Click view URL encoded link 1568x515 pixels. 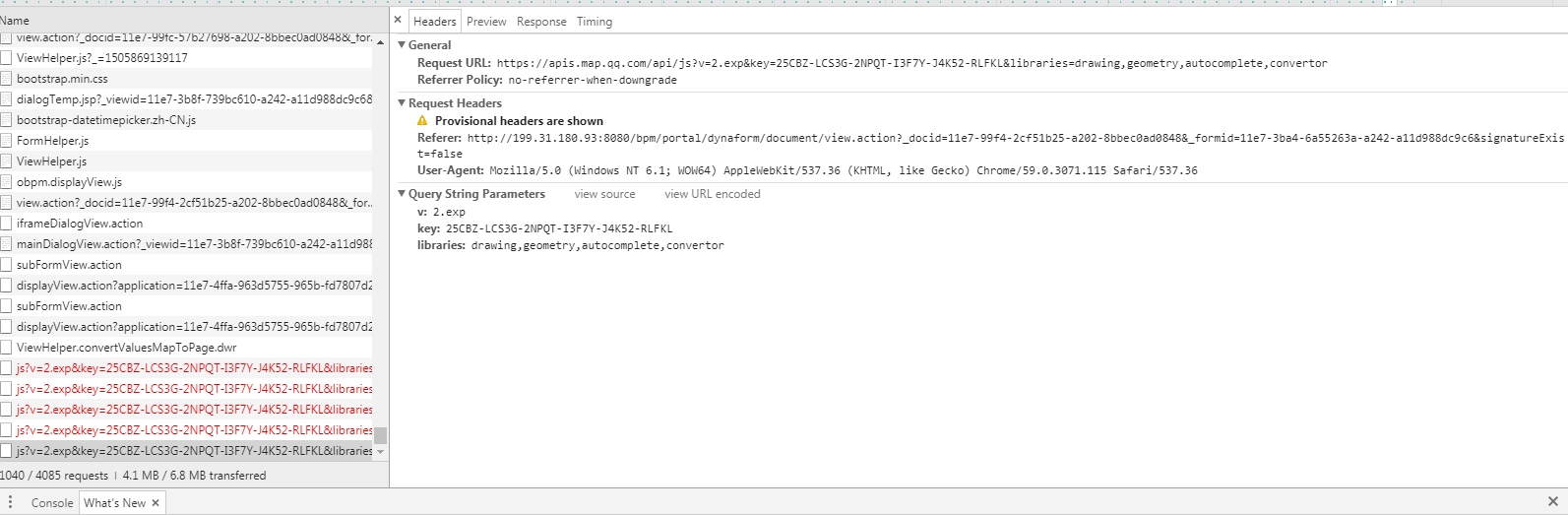click(713, 194)
